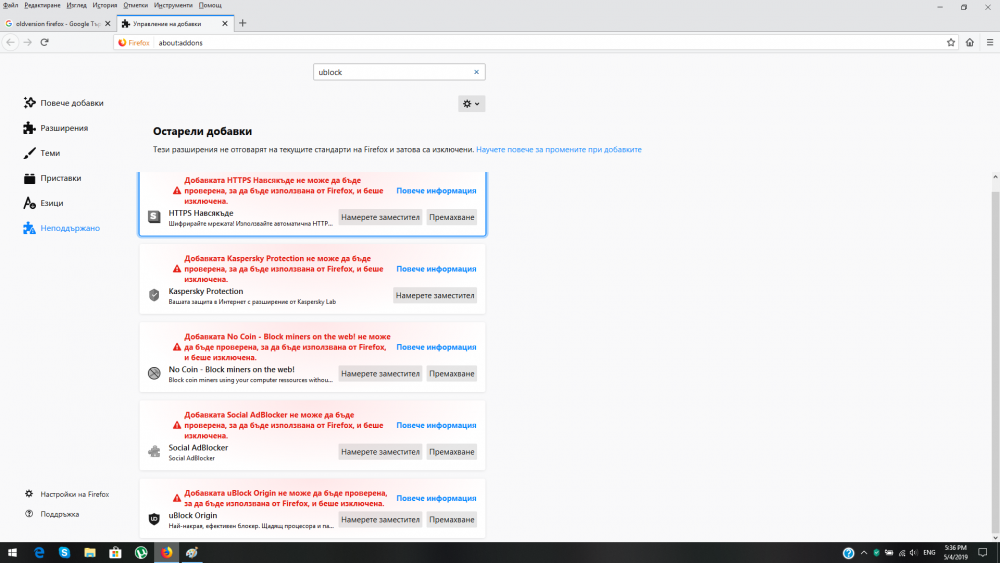Click the Firefox identity icon in address bar
The image size is (1000, 563).
tap(134, 43)
